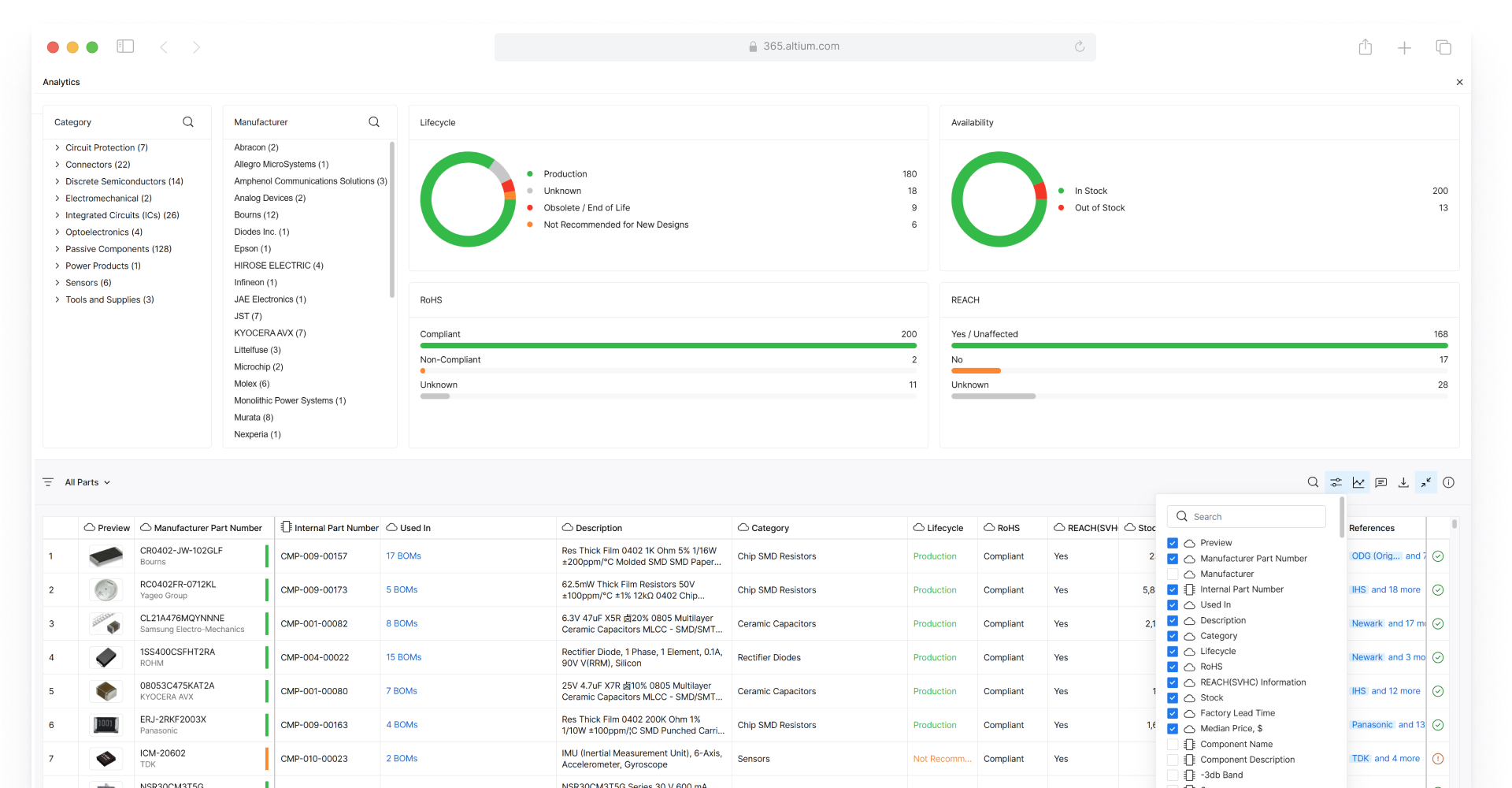Expand Tools and Supplies category
The height and width of the screenshot is (788, 1512).
pyautogui.click(x=57, y=299)
